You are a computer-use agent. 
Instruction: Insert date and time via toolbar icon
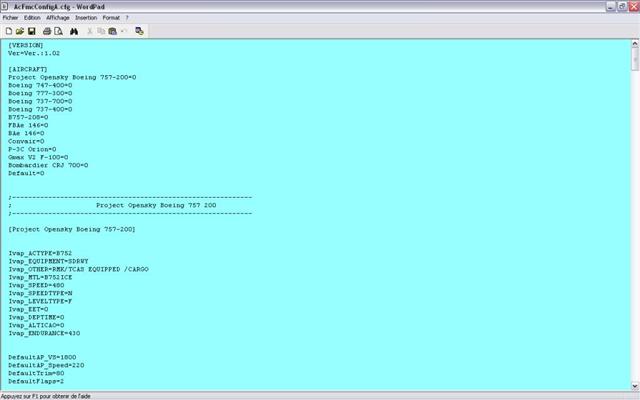click(139, 31)
